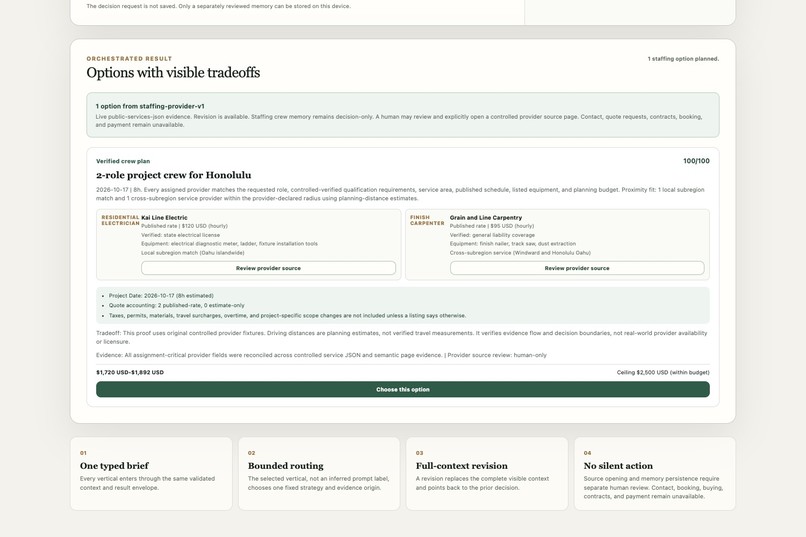Click the 'Grain and Line Carpentry' provider name
Image resolution: width=806 pixels, height=537 pixels.
point(486,217)
